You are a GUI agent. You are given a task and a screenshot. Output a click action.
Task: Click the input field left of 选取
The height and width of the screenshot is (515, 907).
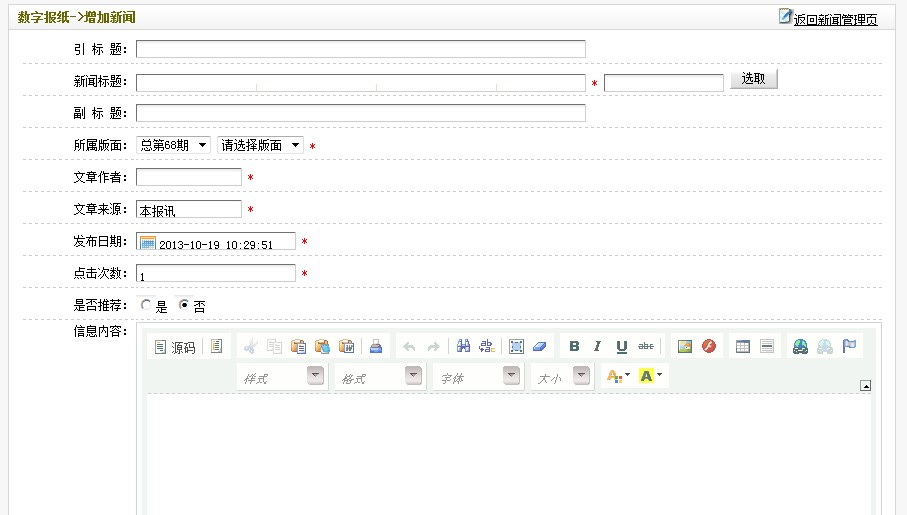click(x=664, y=83)
